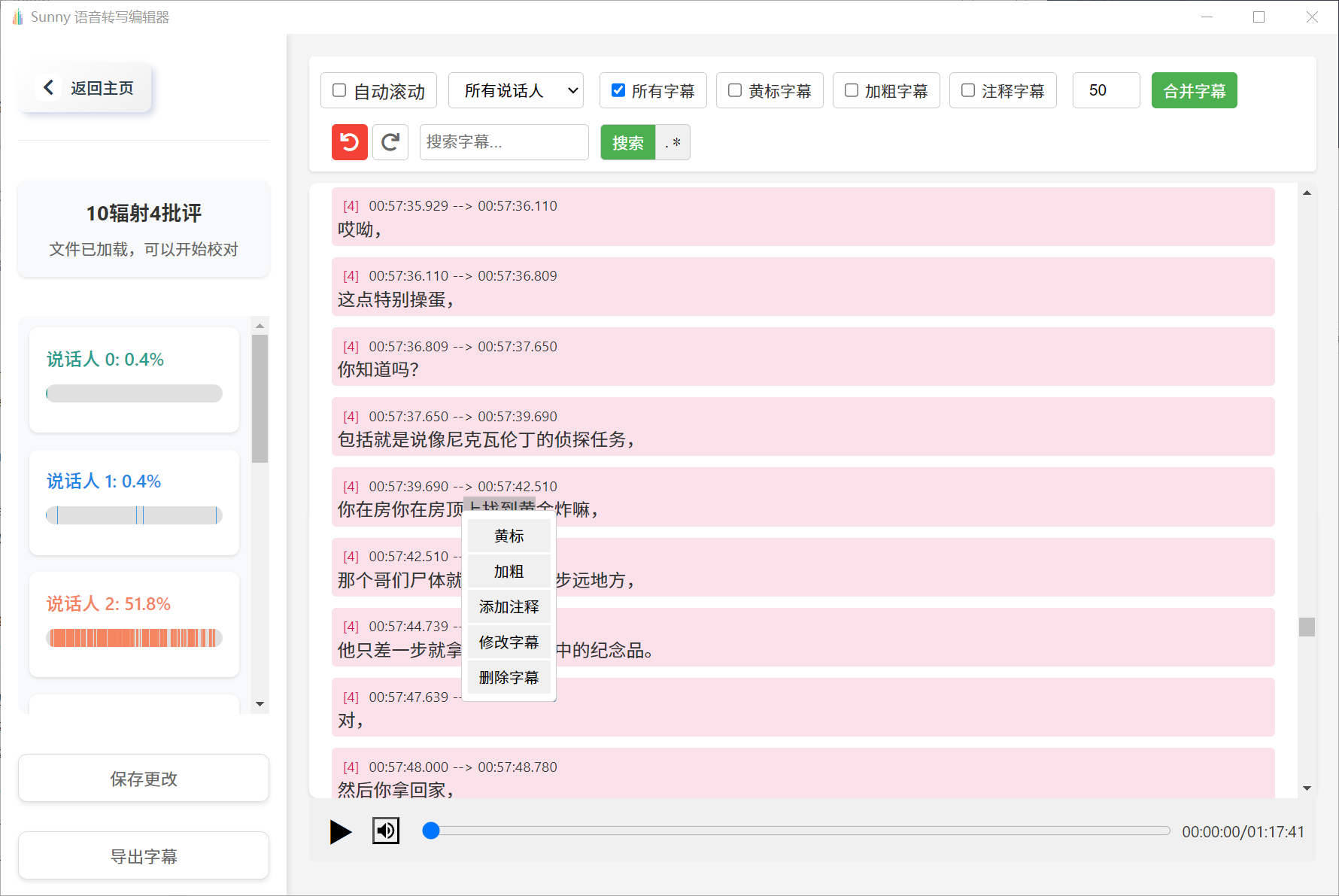This screenshot has width=1339, height=896.
Task: Enable the 注释字幕 filter checkbox
Action: tap(967, 90)
